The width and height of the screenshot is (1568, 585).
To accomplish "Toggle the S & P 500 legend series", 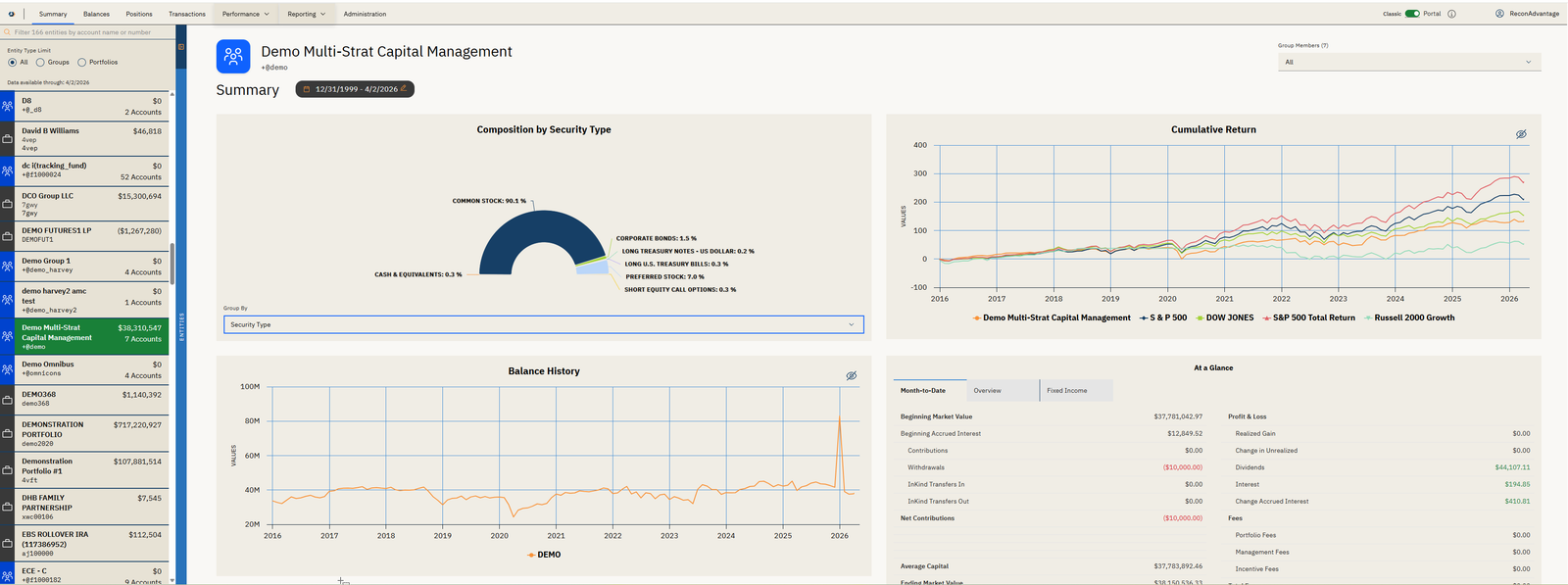I will click(1163, 317).
